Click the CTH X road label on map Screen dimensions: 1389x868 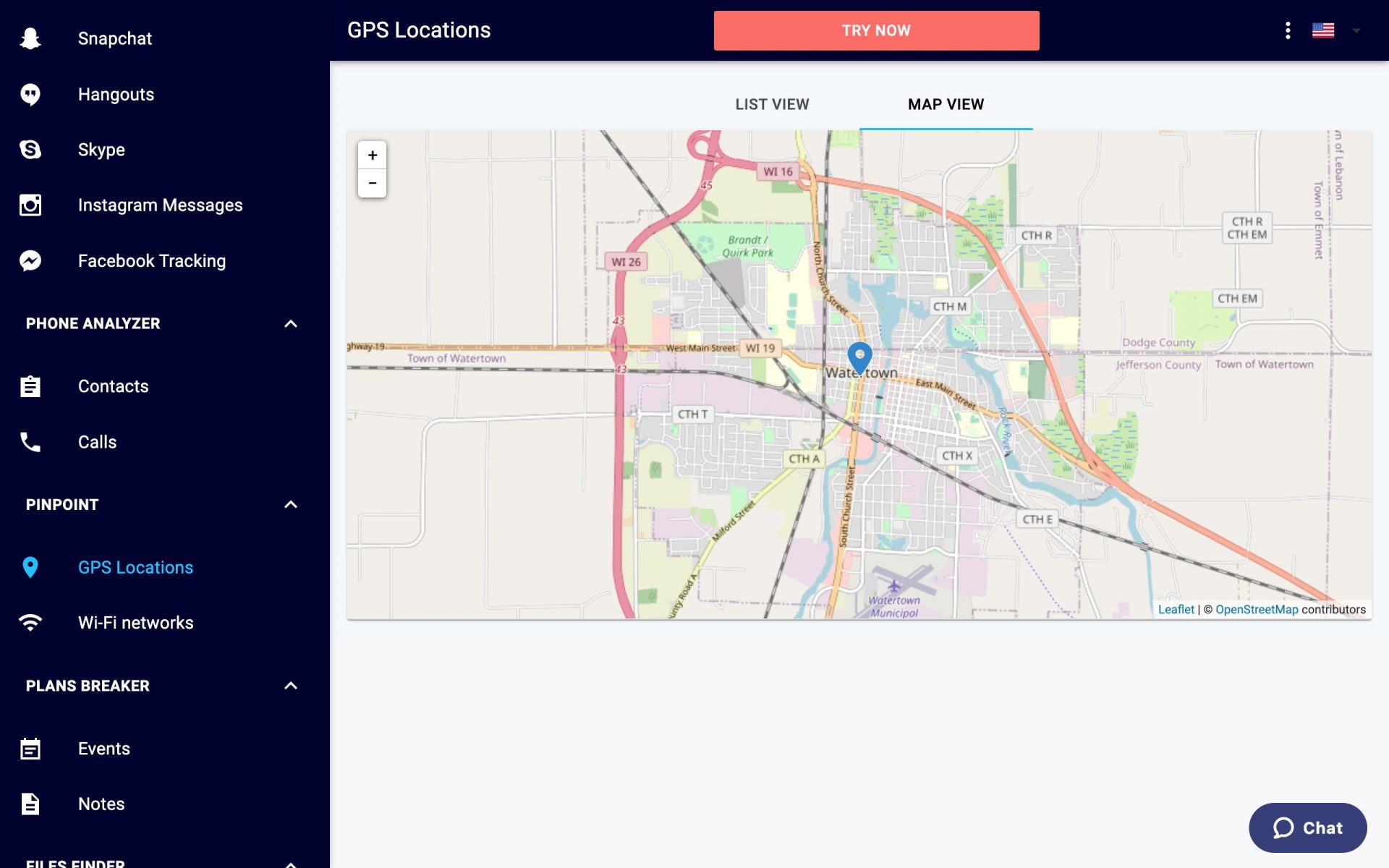[x=957, y=456]
